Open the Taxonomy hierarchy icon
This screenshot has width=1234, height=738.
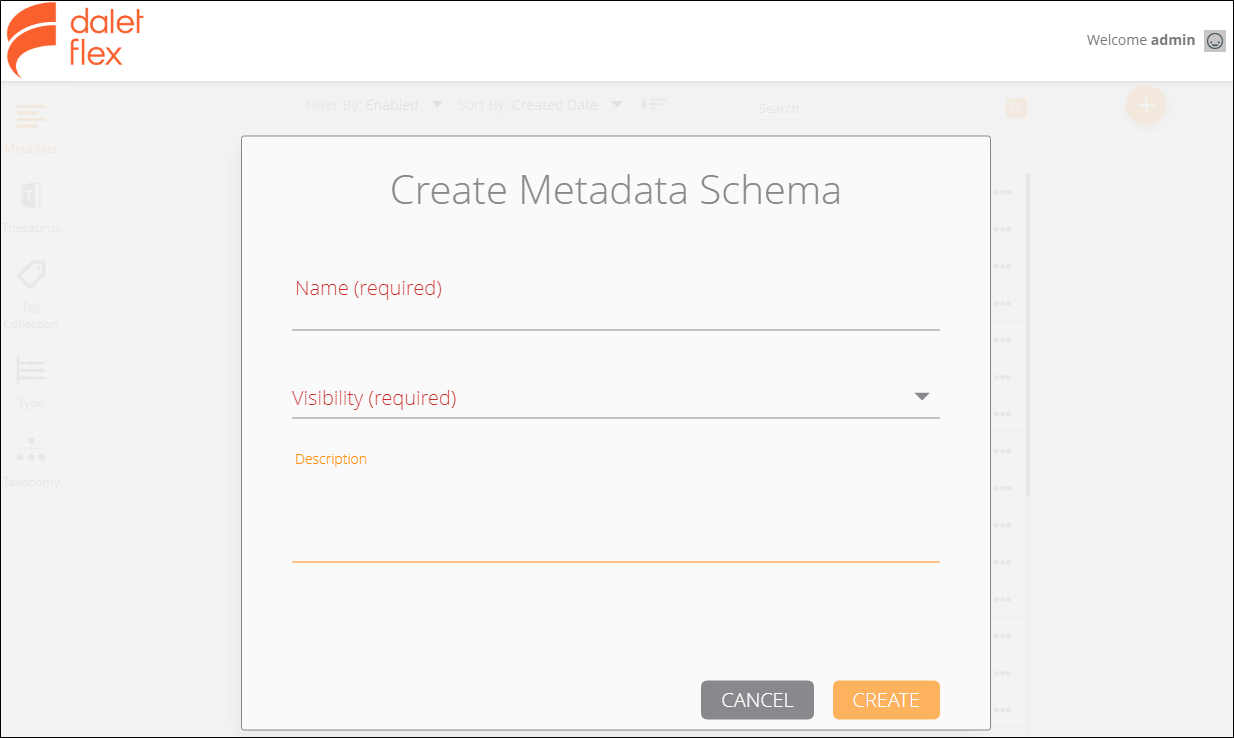(31, 450)
